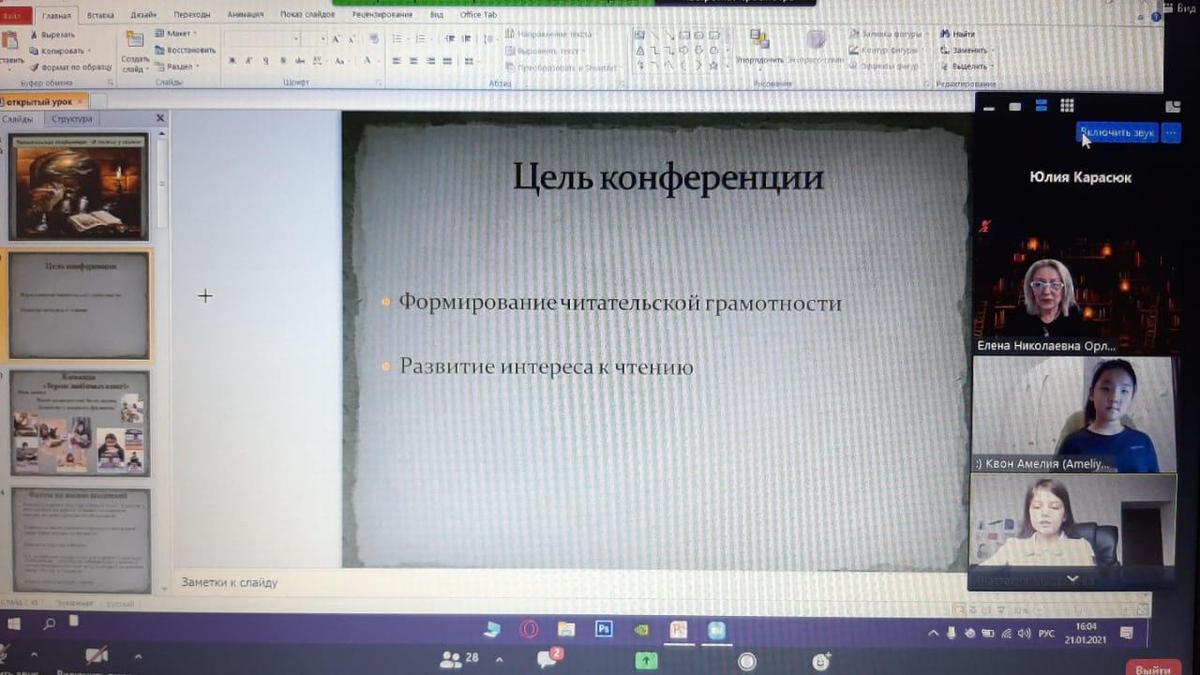
Task: Switch to the Структура pane tab
Action: tap(72, 119)
